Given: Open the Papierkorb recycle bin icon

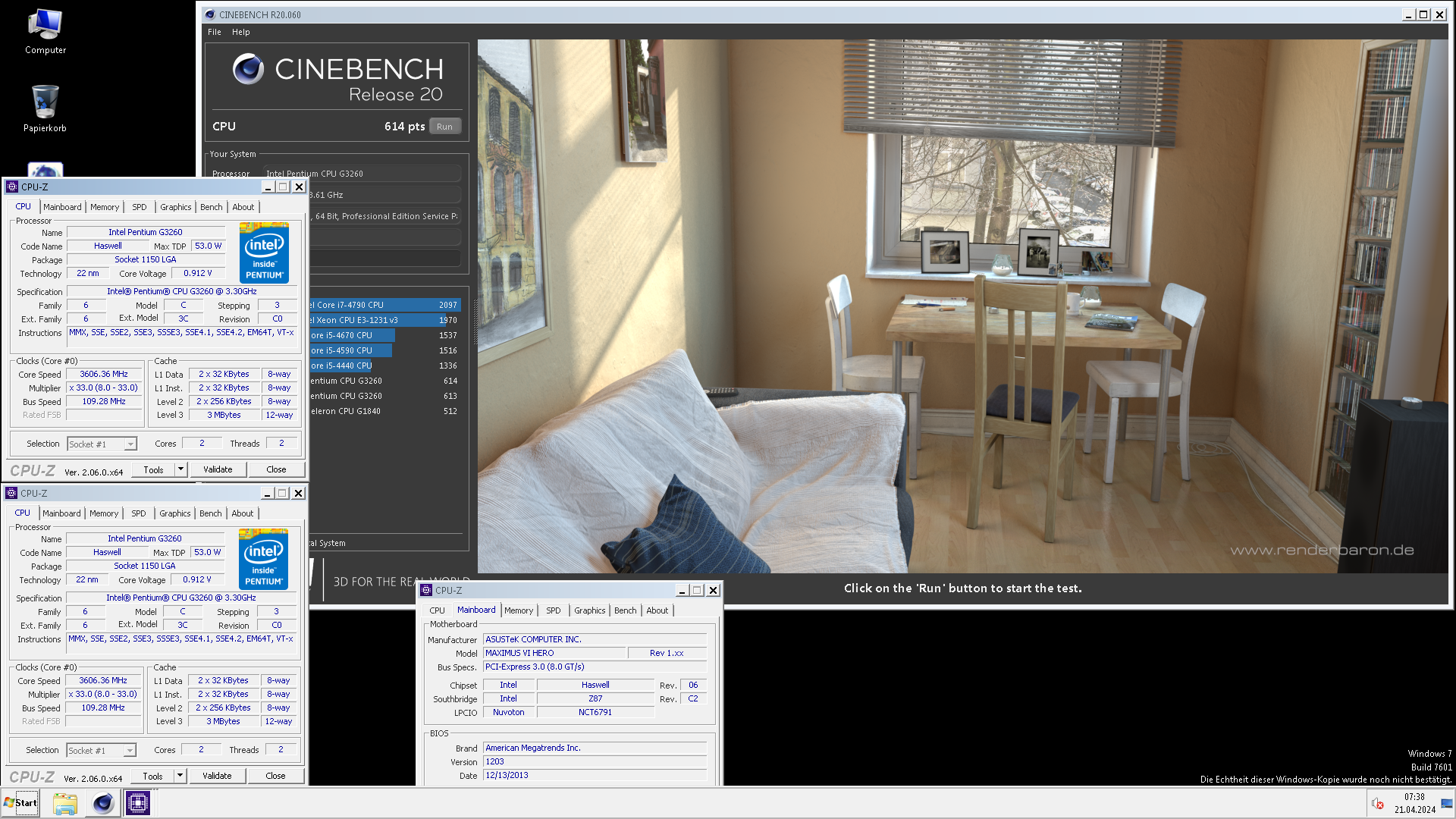Looking at the screenshot, I should click(45, 108).
